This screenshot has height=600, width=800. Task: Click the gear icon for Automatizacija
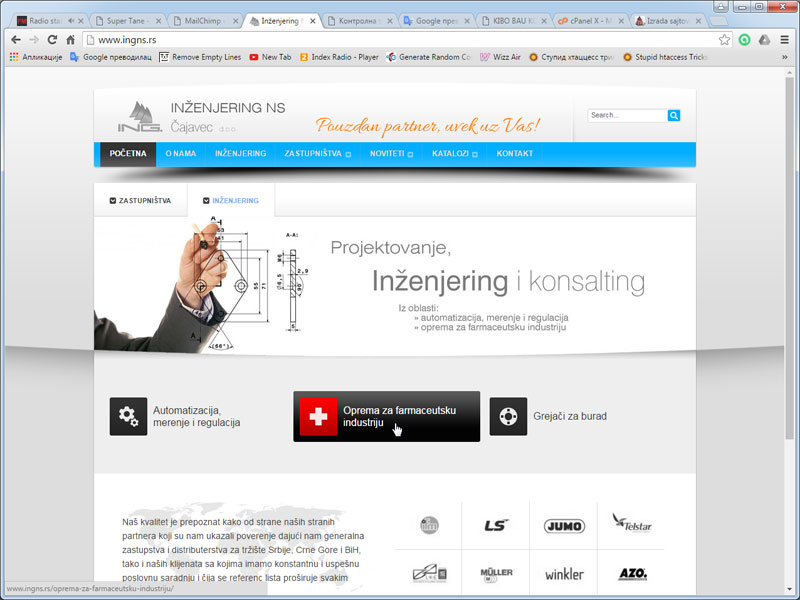click(129, 416)
